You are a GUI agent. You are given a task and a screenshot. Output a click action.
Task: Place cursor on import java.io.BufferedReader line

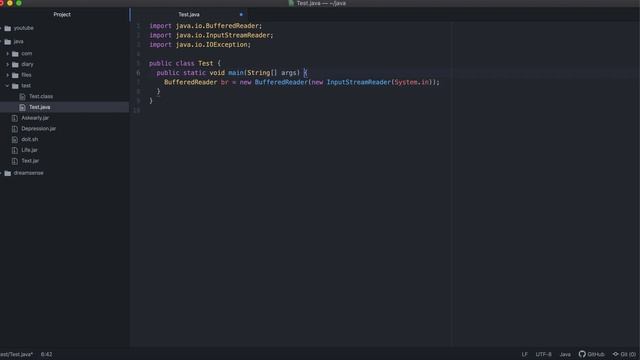(206, 26)
